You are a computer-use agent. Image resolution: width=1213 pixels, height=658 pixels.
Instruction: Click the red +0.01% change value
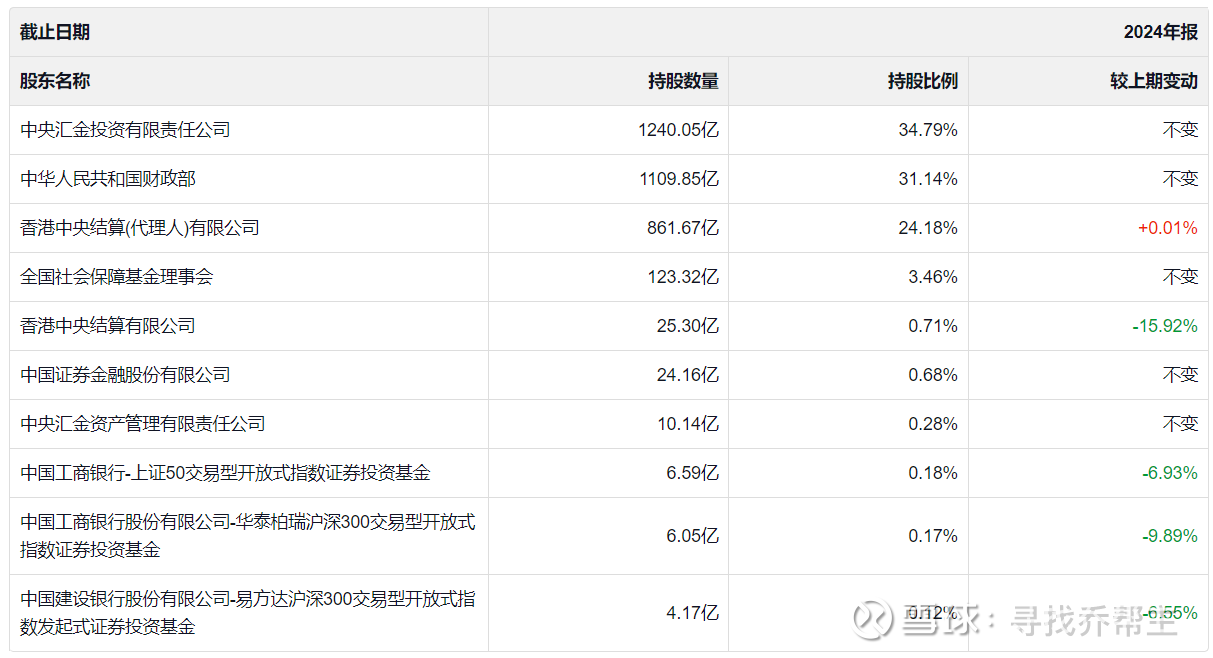1167,228
